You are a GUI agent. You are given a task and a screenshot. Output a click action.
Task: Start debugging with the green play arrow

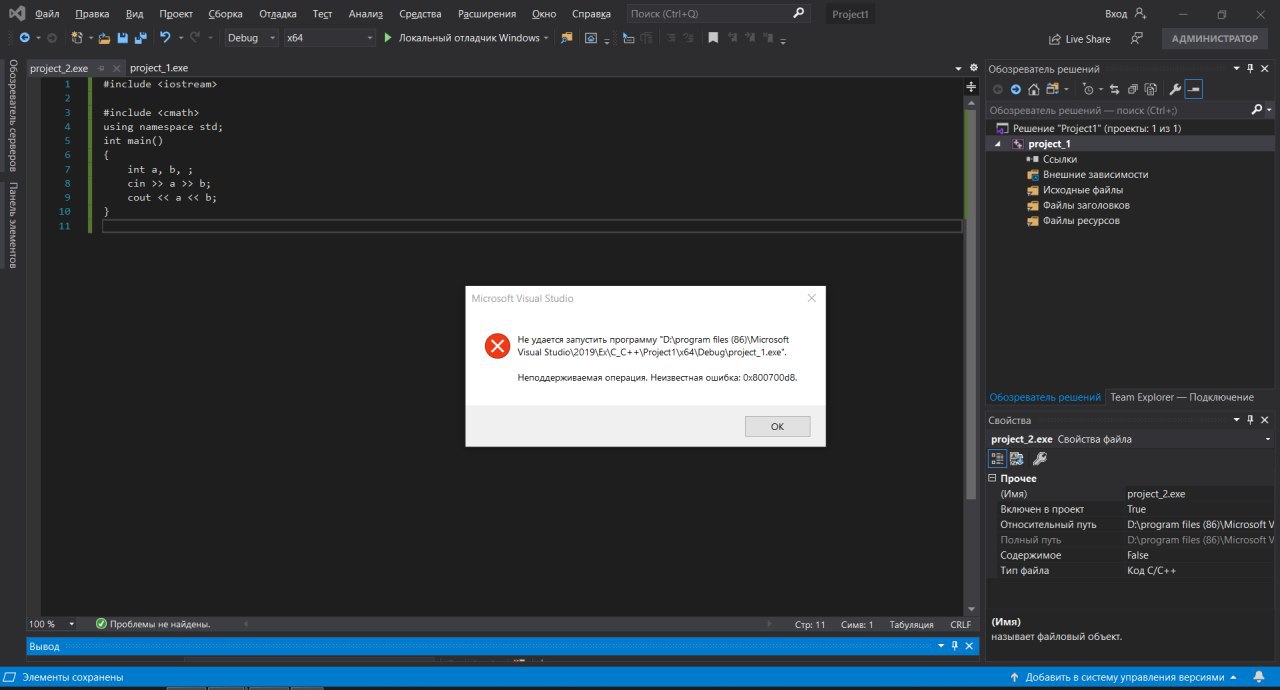click(387, 38)
